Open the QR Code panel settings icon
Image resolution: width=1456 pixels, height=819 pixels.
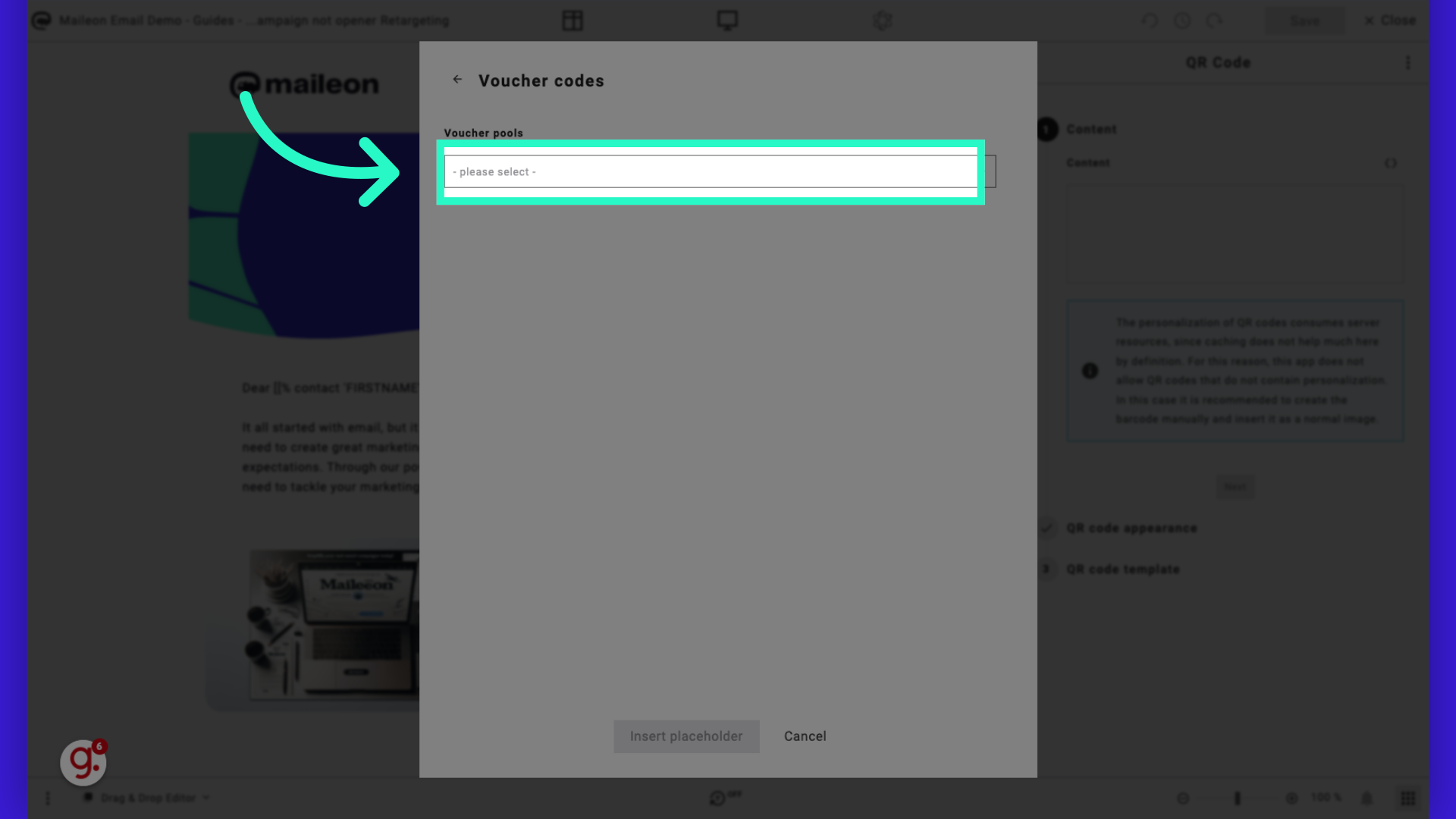1407,62
